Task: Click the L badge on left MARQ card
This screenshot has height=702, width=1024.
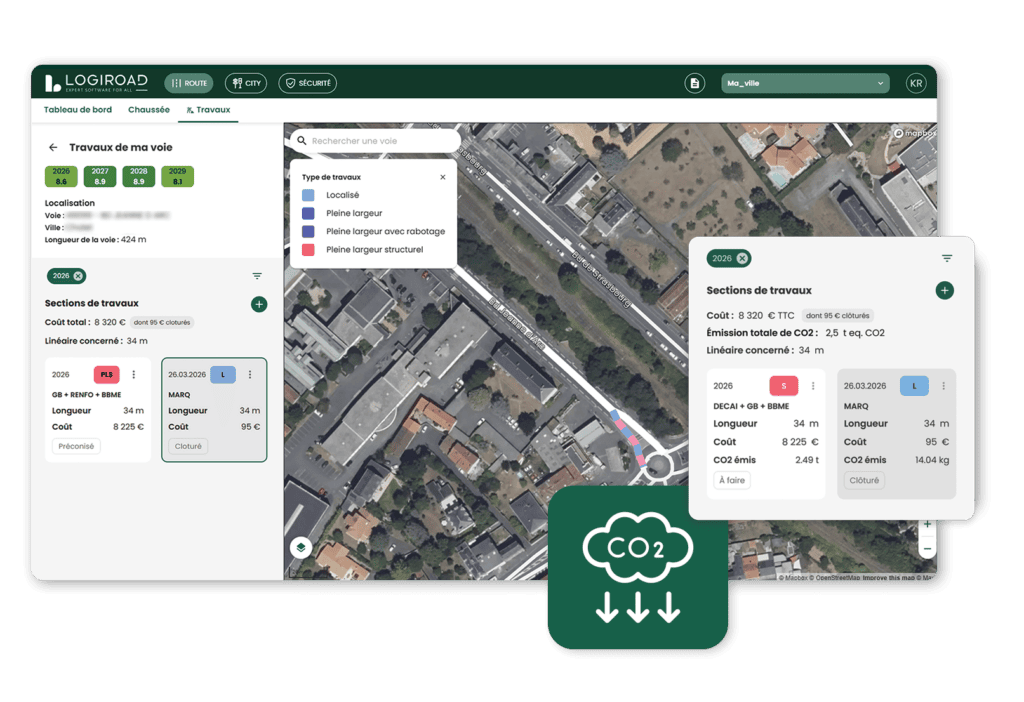Action: tap(223, 375)
